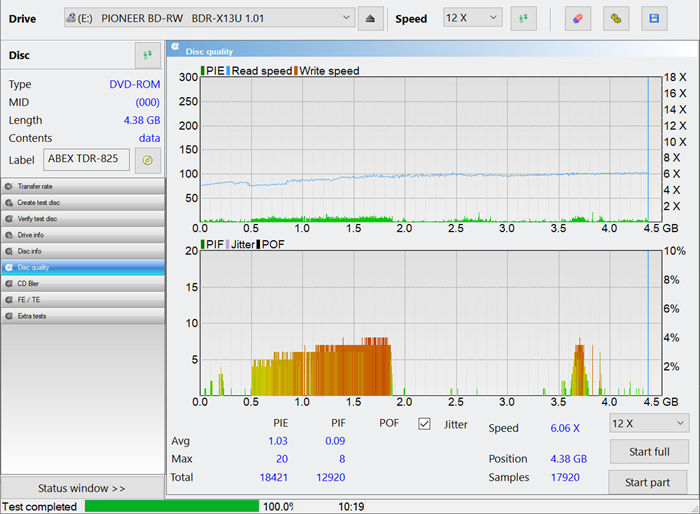This screenshot has height=514, width=700.
Task: Open the Drive selection dropdown
Action: (x=209, y=18)
